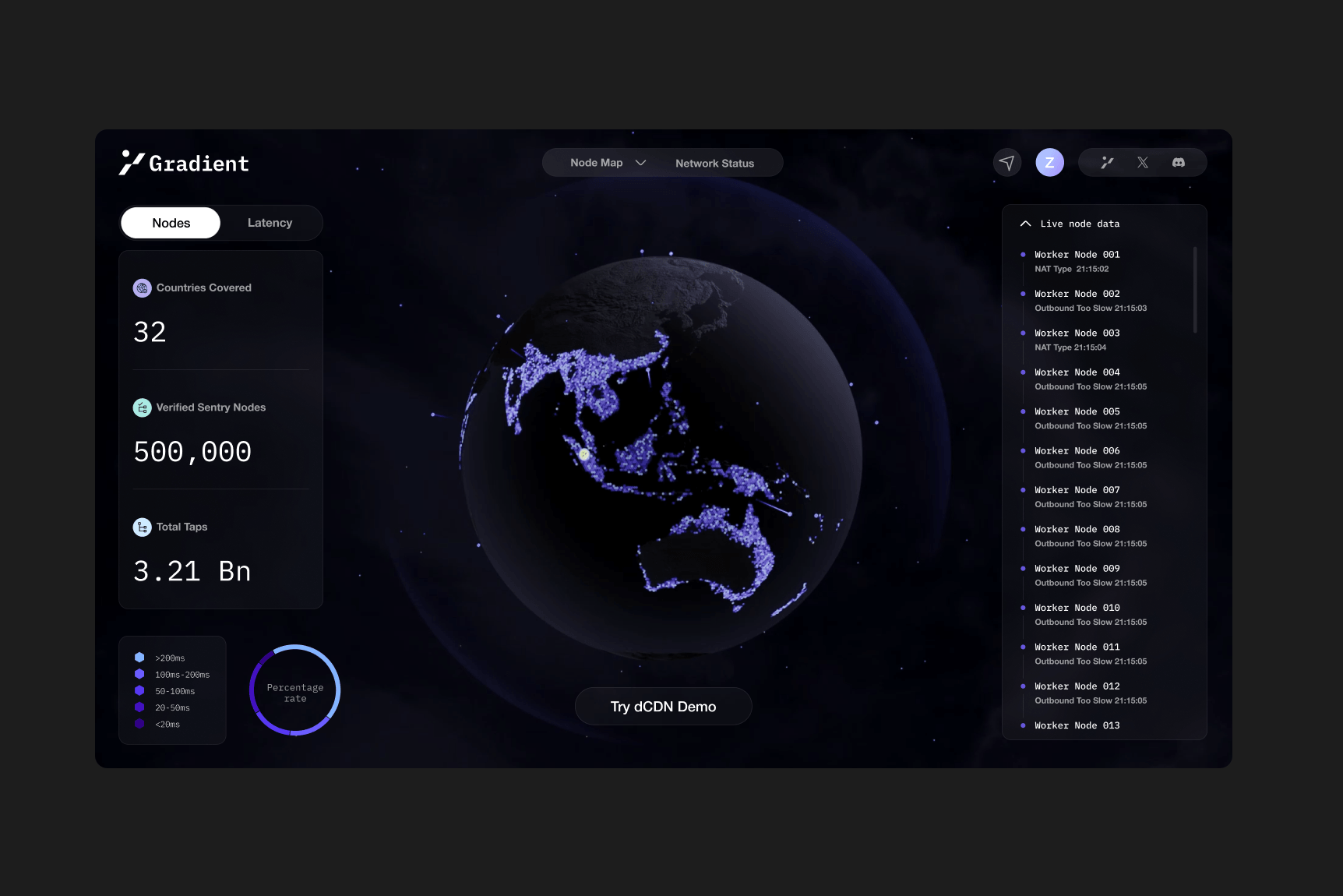Screen dimensions: 1343x896
Task: Select the Worker Node 002 entry
Action: click(1091, 301)
